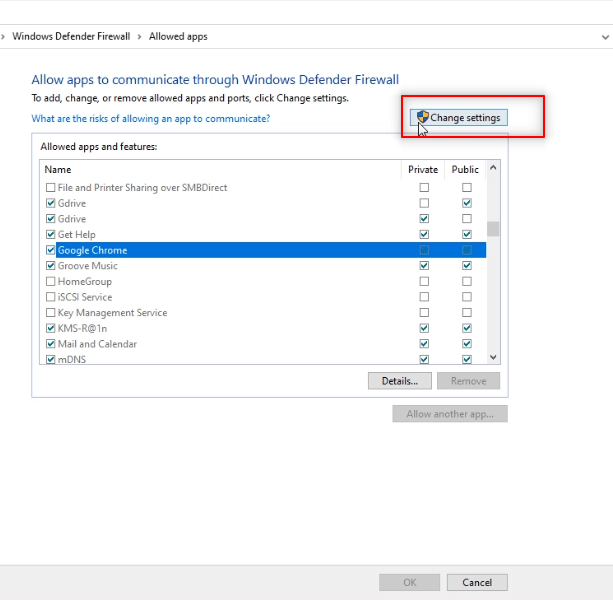The width and height of the screenshot is (613, 600).
Task: Open breadcrumb chevron before Windows Defender Firewall
Action: 3,37
